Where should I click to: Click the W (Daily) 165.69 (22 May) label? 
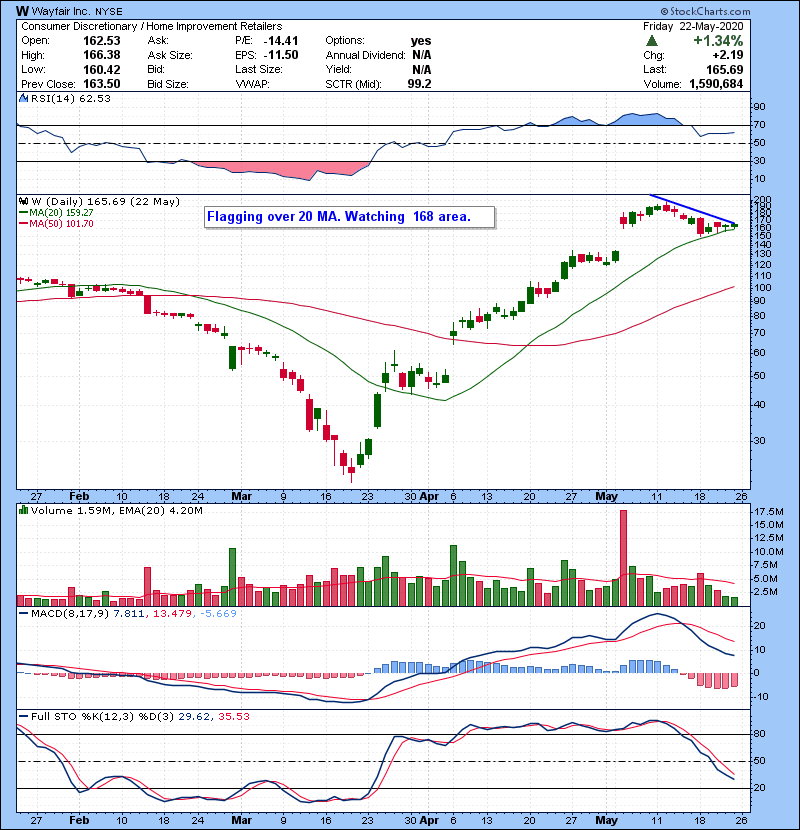(105, 202)
